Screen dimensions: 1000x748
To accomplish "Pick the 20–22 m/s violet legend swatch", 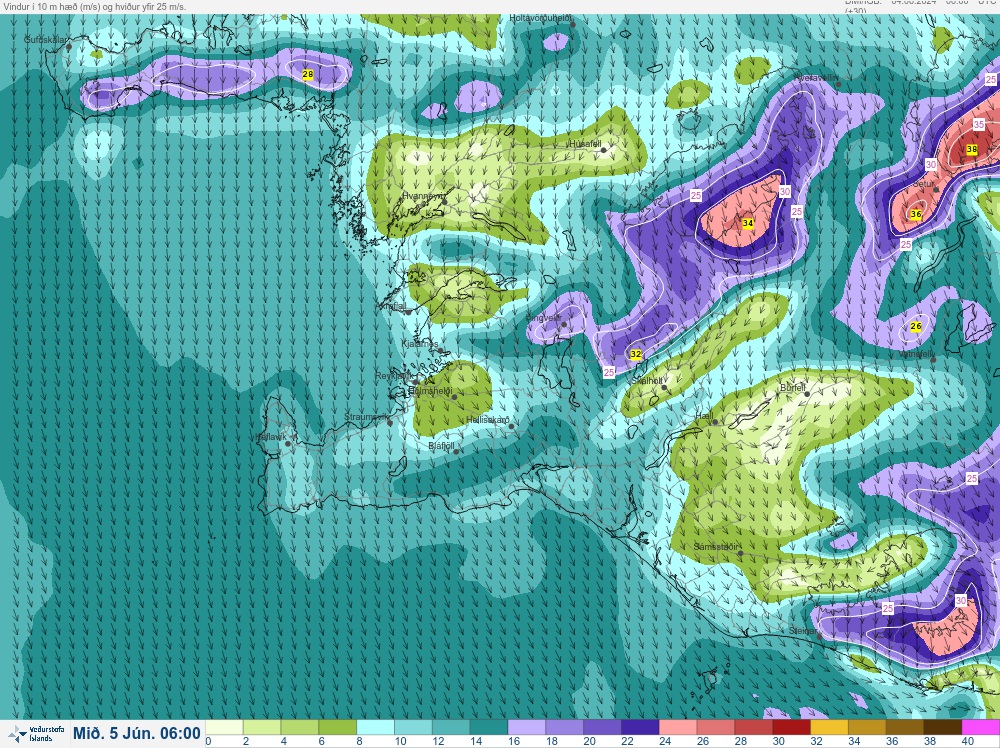I will [x=603, y=728].
